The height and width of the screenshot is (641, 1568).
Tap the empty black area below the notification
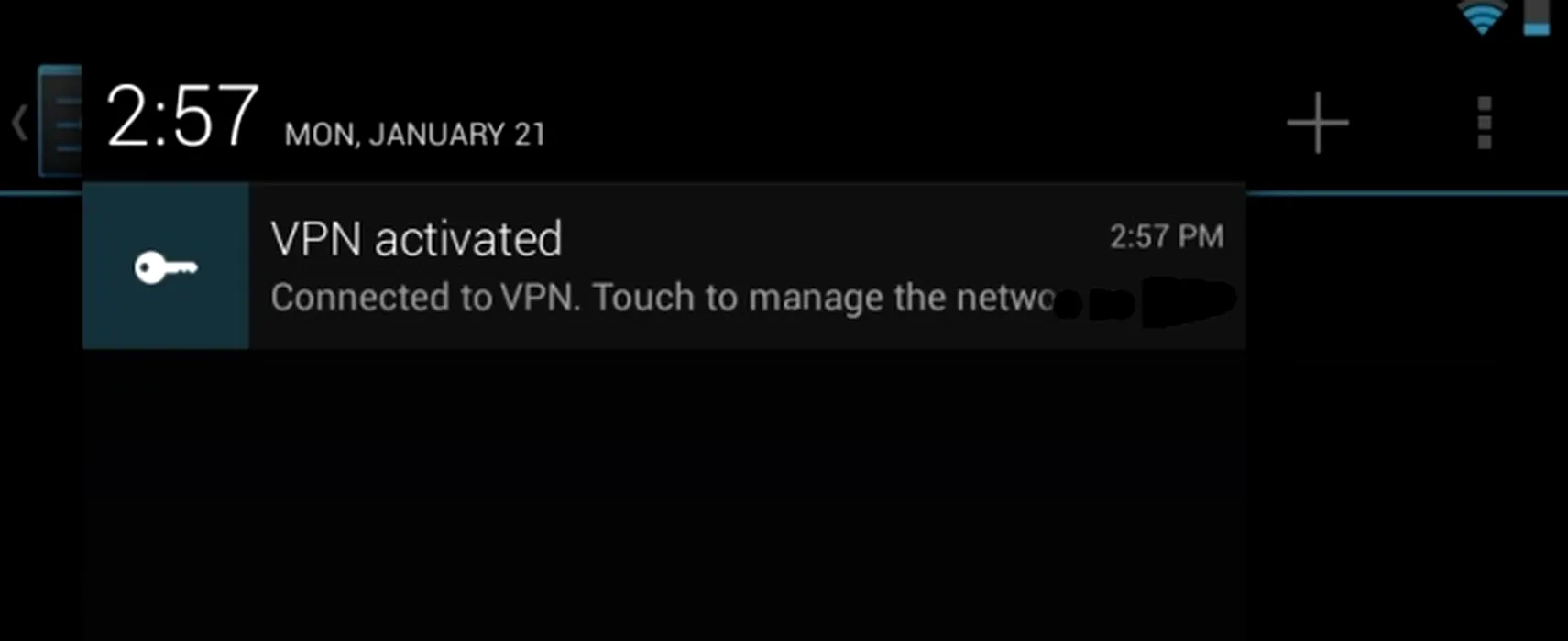tap(663, 494)
